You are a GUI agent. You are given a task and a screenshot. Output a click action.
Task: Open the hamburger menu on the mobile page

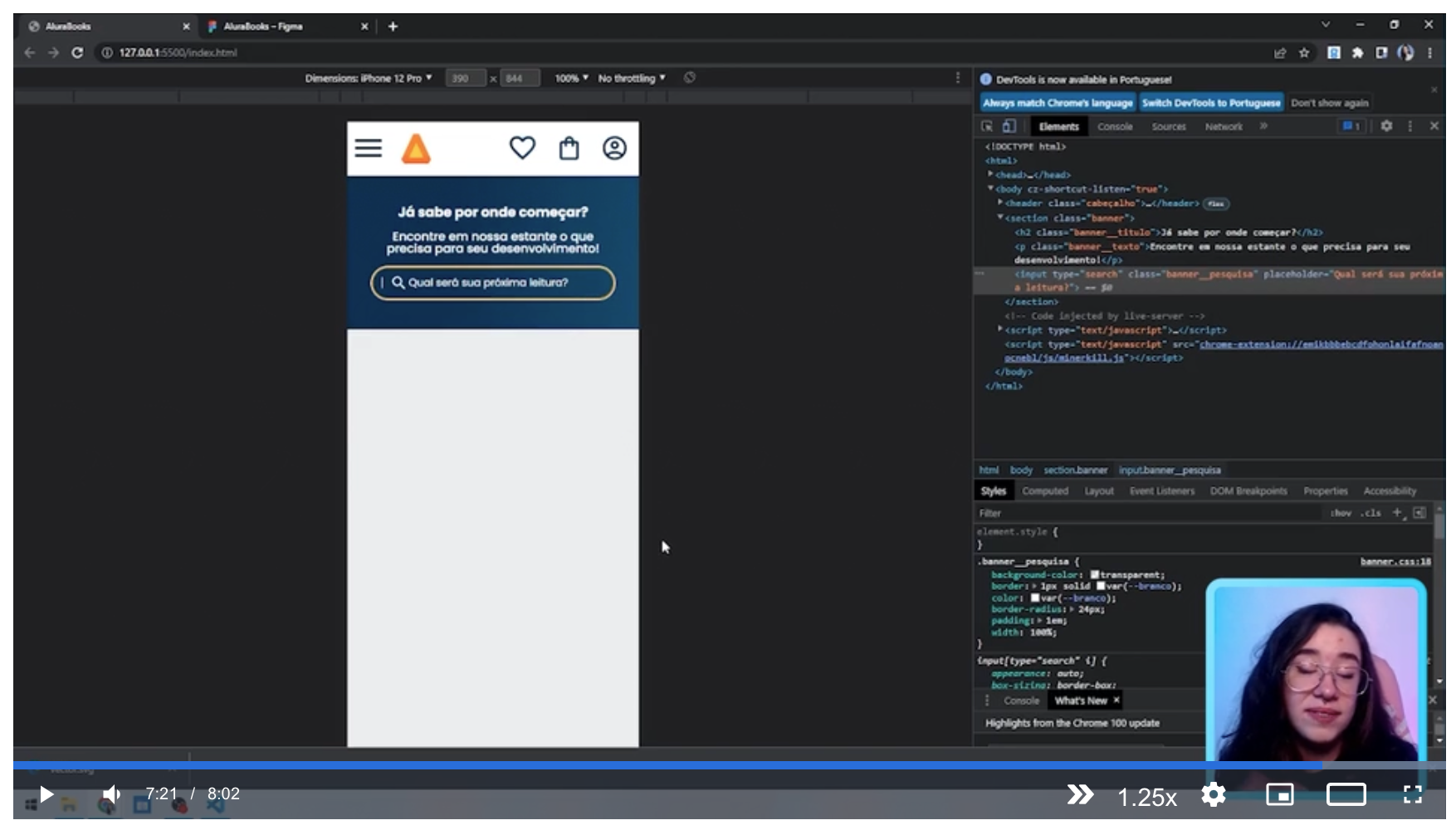(x=369, y=149)
